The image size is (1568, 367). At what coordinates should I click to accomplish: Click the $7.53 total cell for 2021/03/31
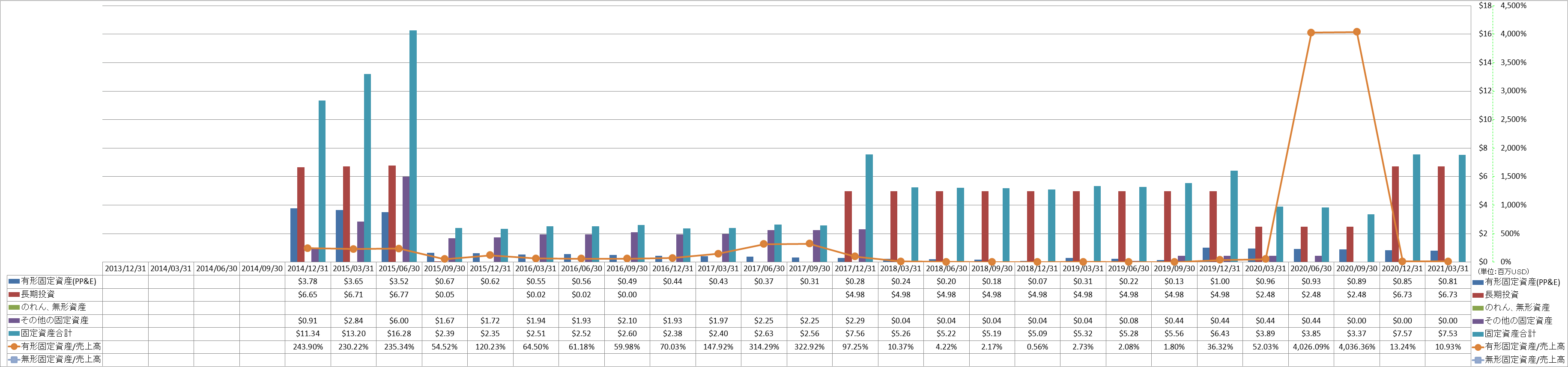[1448, 334]
